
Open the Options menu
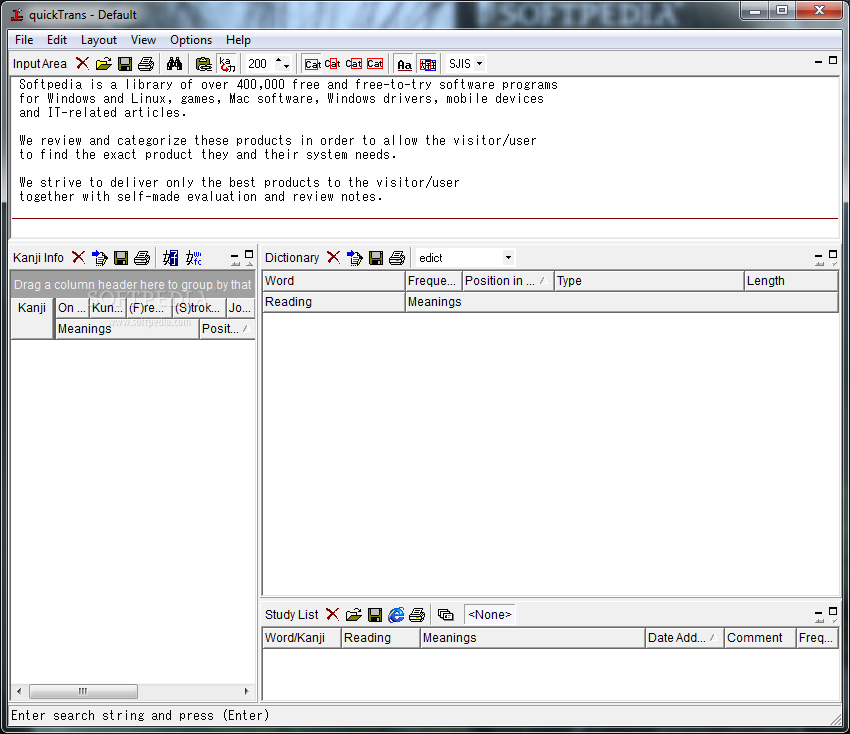[x=191, y=40]
